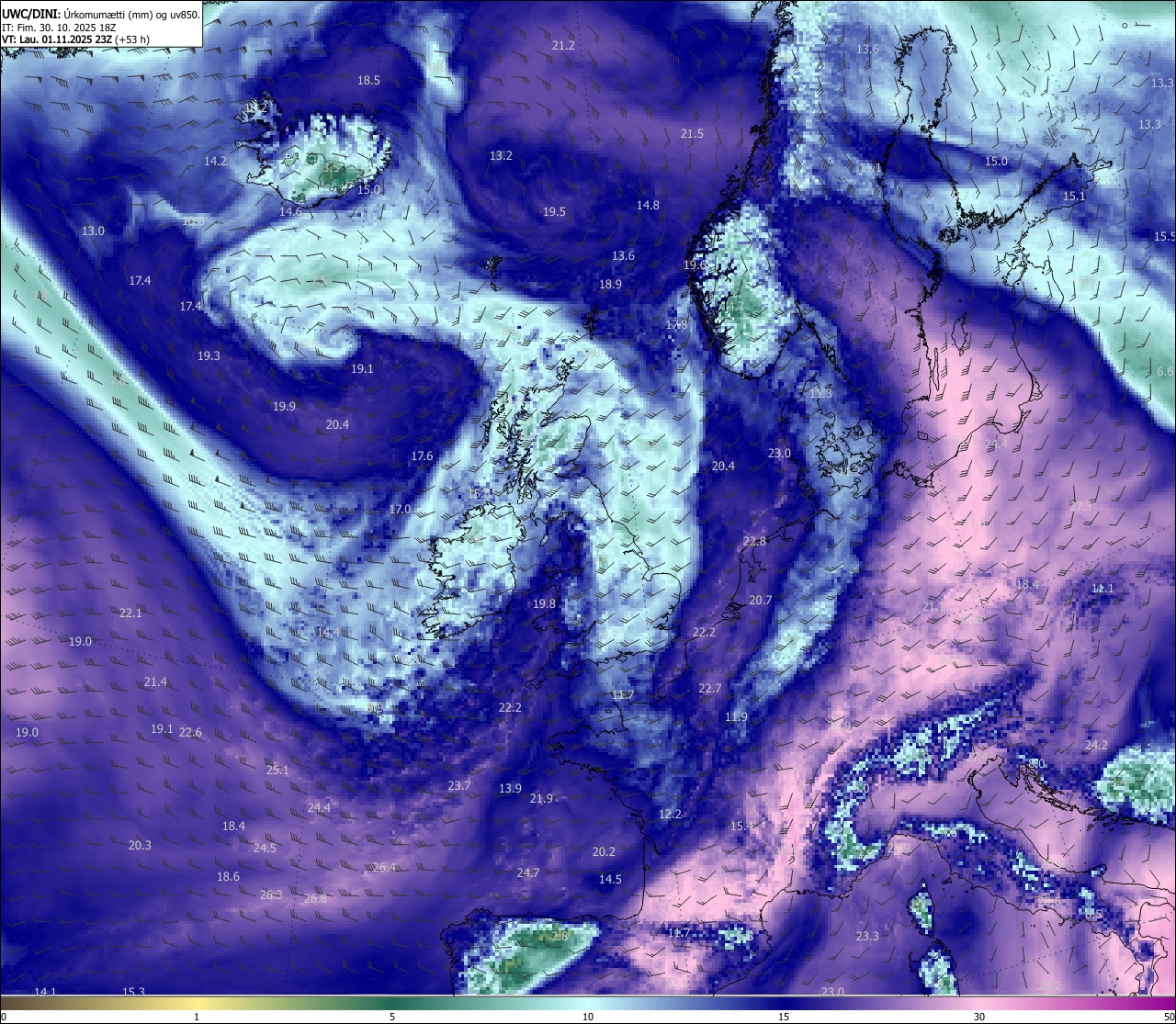Select the 21.2 value label
1176x1024 pixels.
point(563,46)
